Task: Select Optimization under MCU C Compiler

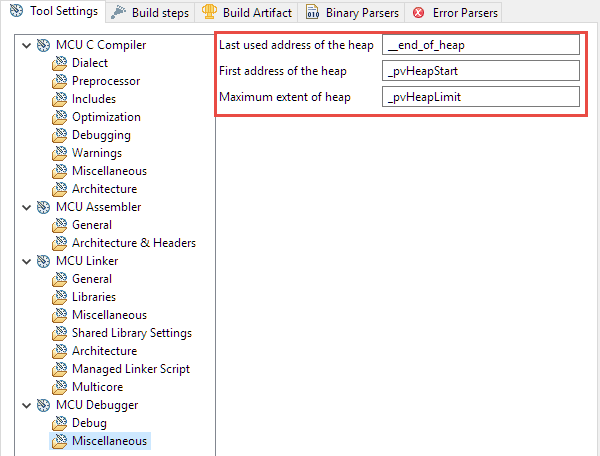Action: click(x=106, y=117)
